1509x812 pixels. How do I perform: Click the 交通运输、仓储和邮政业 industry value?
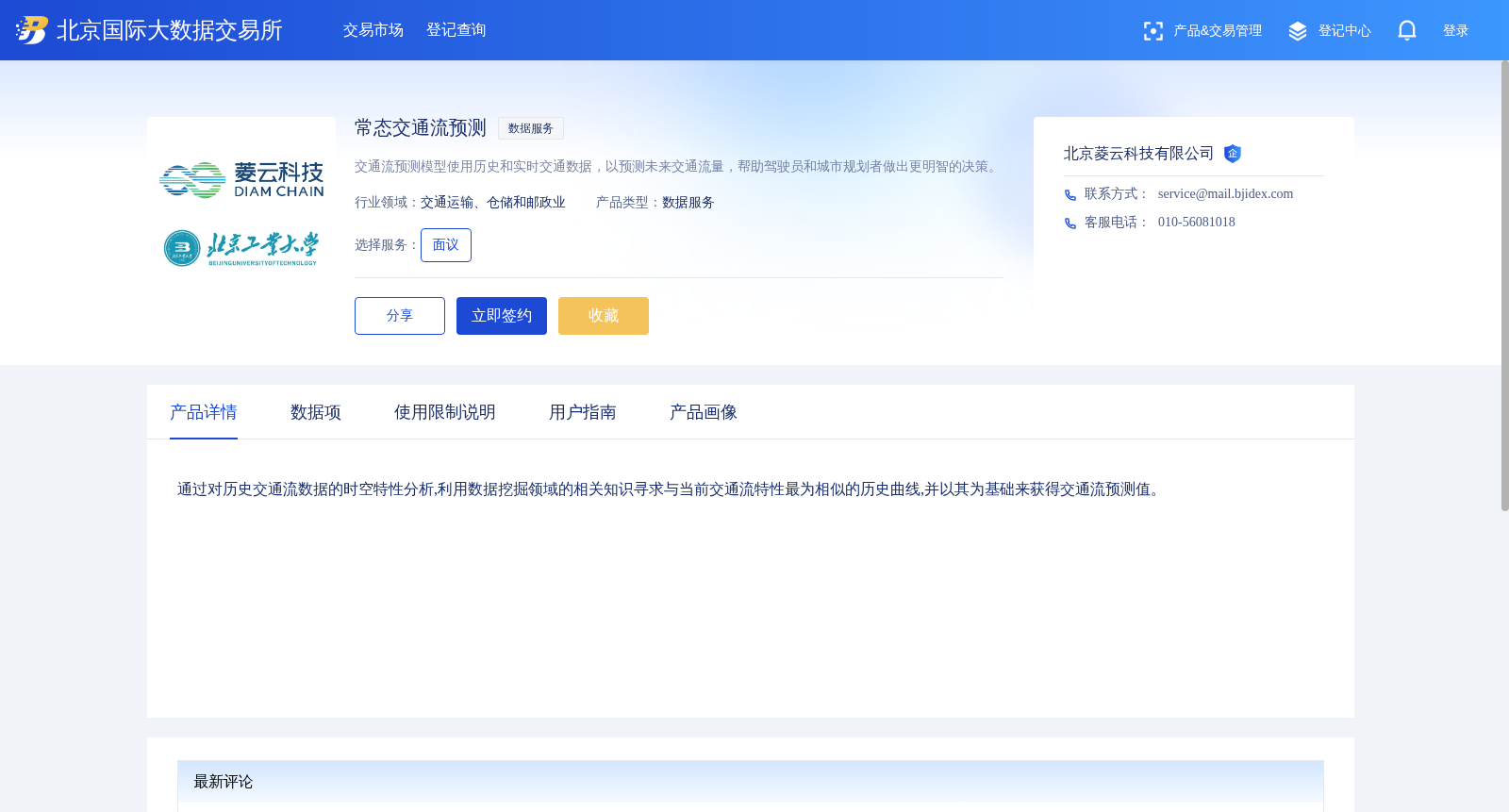click(x=493, y=203)
